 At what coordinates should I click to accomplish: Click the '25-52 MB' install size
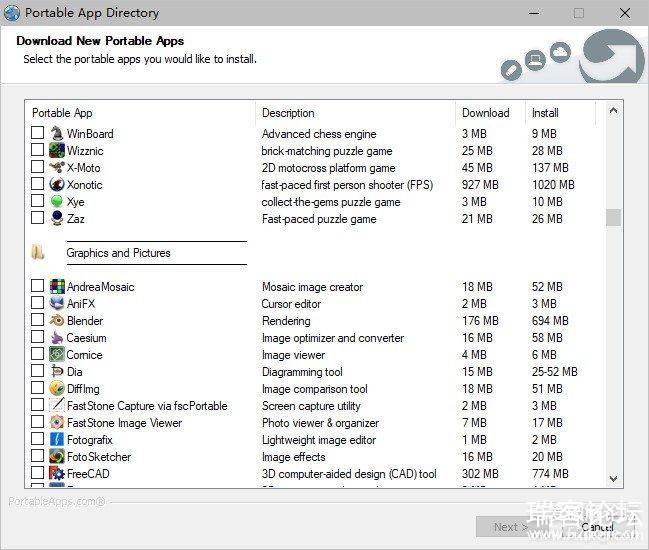coord(555,371)
